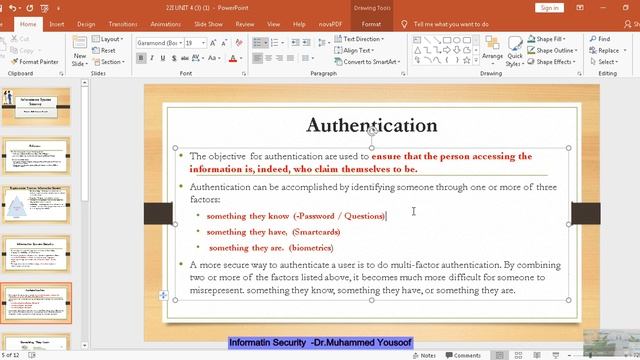Open the font size 19 dropdown
Screen dimensions: 640x360
pos(203,43)
